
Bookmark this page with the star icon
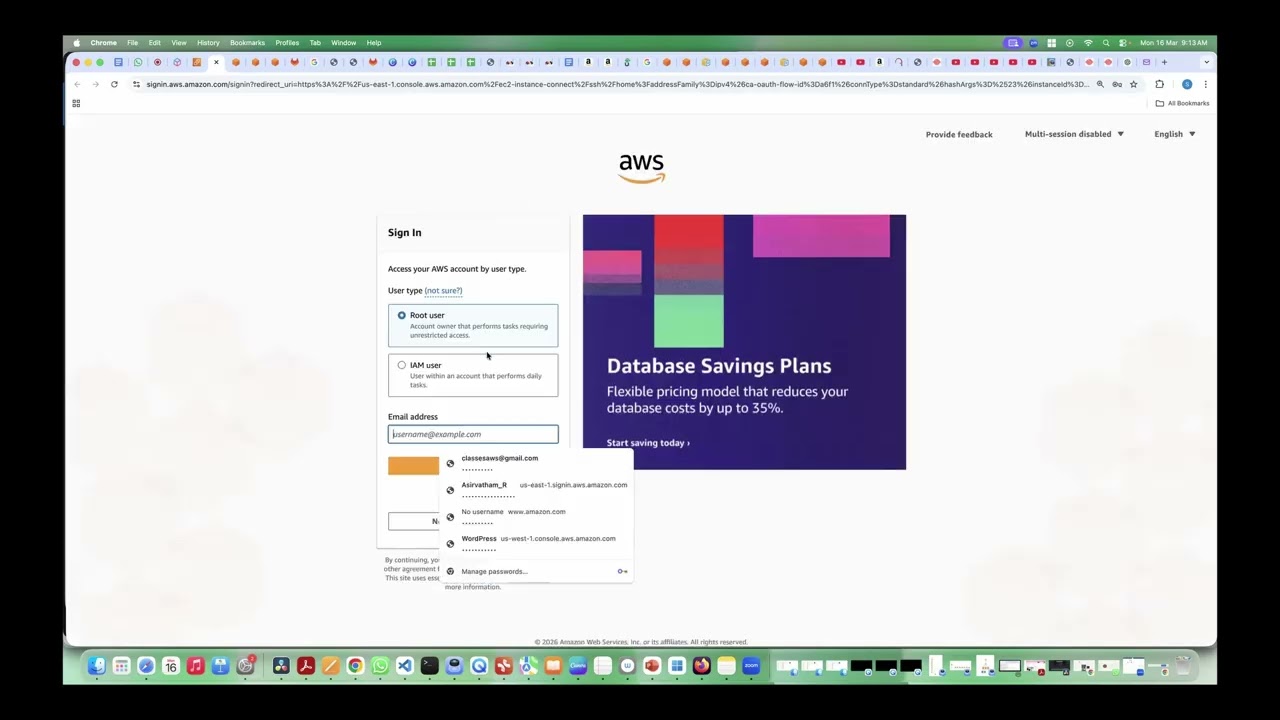click(x=1133, y=84)
